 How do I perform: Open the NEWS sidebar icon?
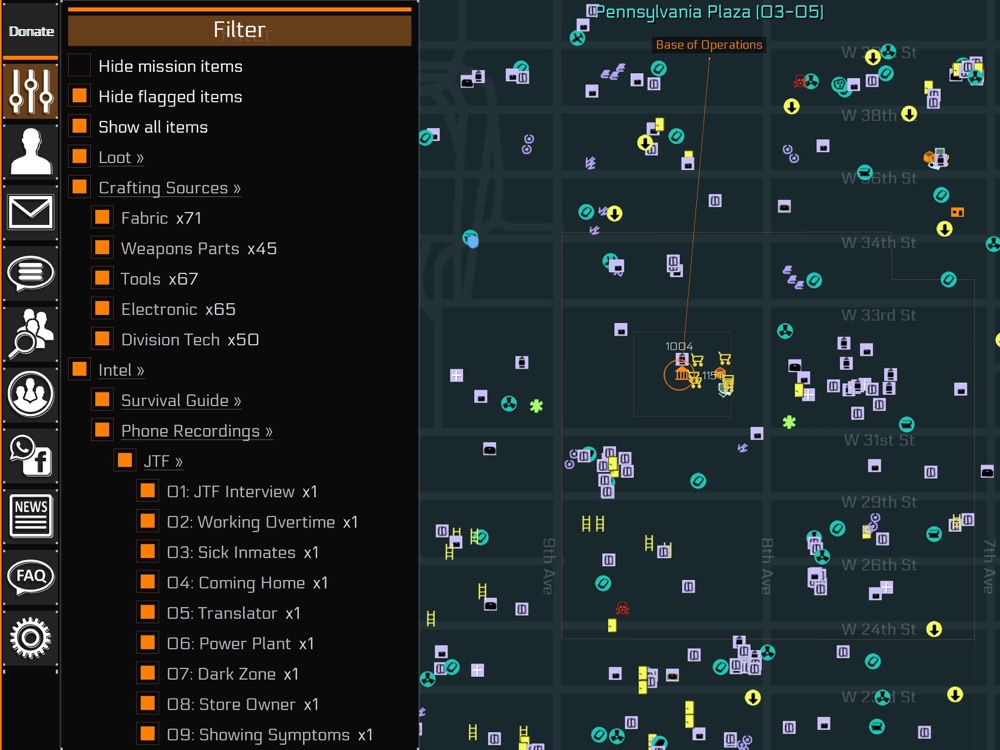coord(30,516)
